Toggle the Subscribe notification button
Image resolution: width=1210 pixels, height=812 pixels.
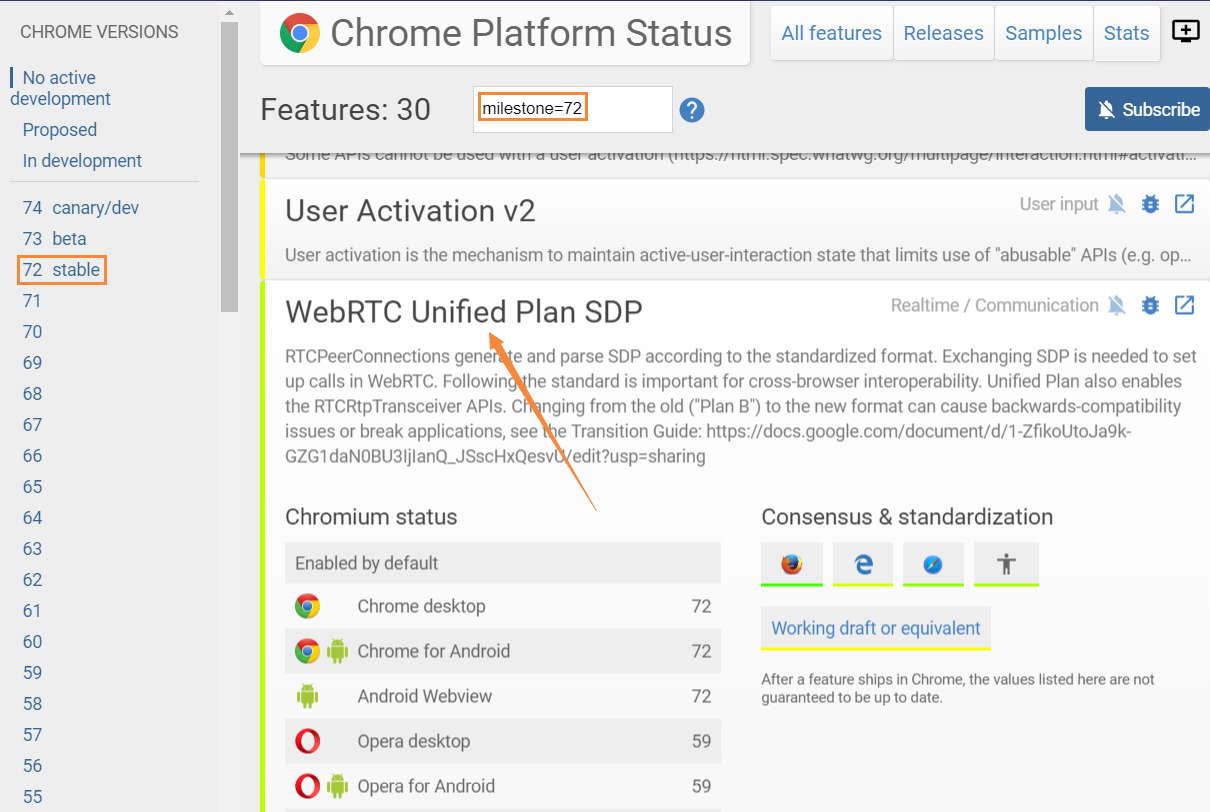[x=1147, y=109]
